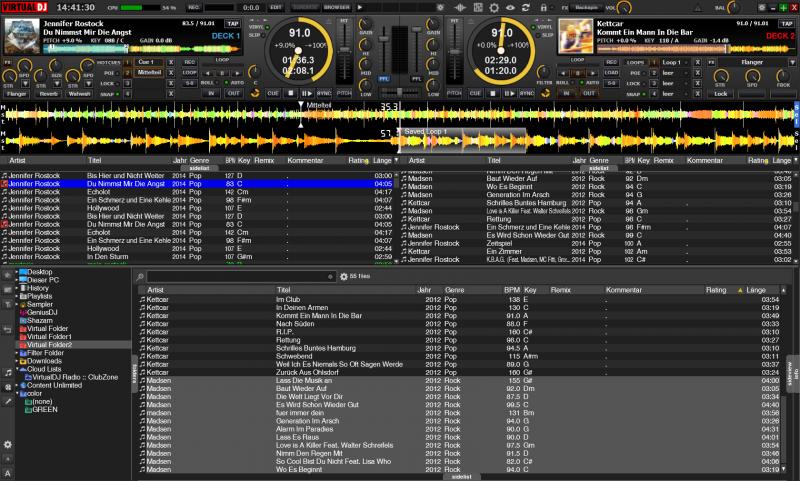Click the browser search input field
The width and height of the screenshot is (800, 481).
(241, 276)
